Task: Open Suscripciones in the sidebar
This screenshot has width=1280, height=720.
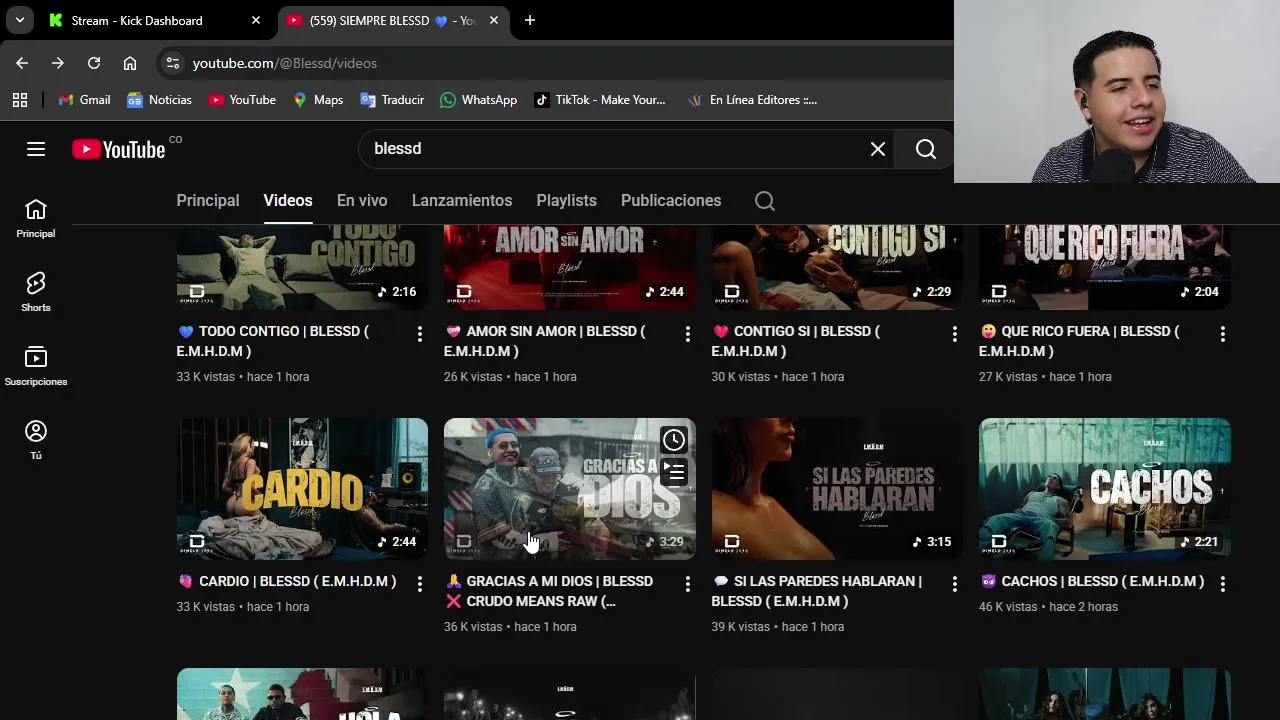Action: pyautogui.click(x=36, y=367)
